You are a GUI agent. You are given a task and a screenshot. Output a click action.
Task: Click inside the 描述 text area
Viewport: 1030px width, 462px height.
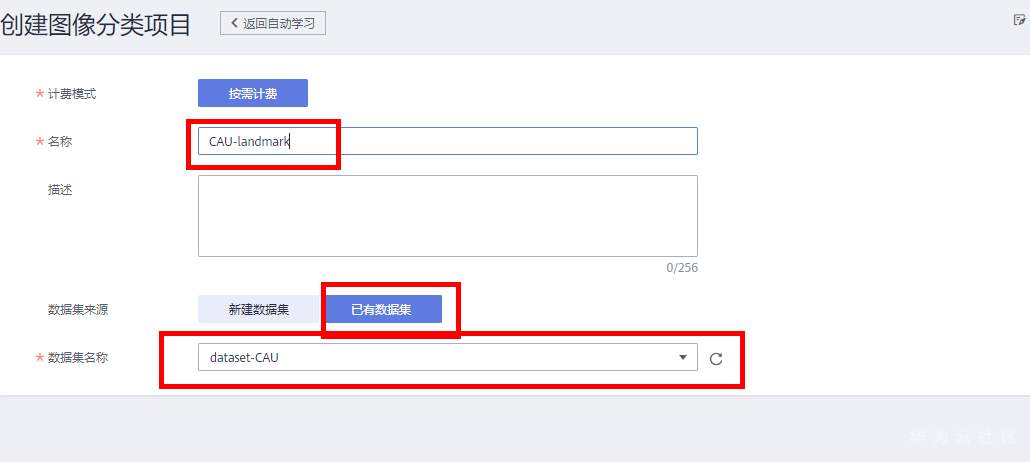447,216
